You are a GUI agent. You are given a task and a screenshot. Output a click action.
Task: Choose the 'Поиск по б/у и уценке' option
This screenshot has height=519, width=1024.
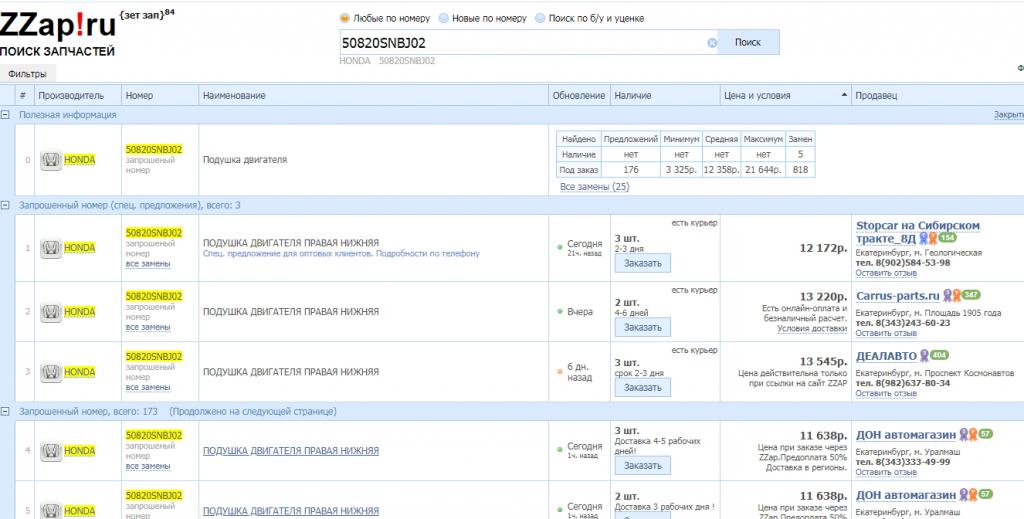pos(540,18)
